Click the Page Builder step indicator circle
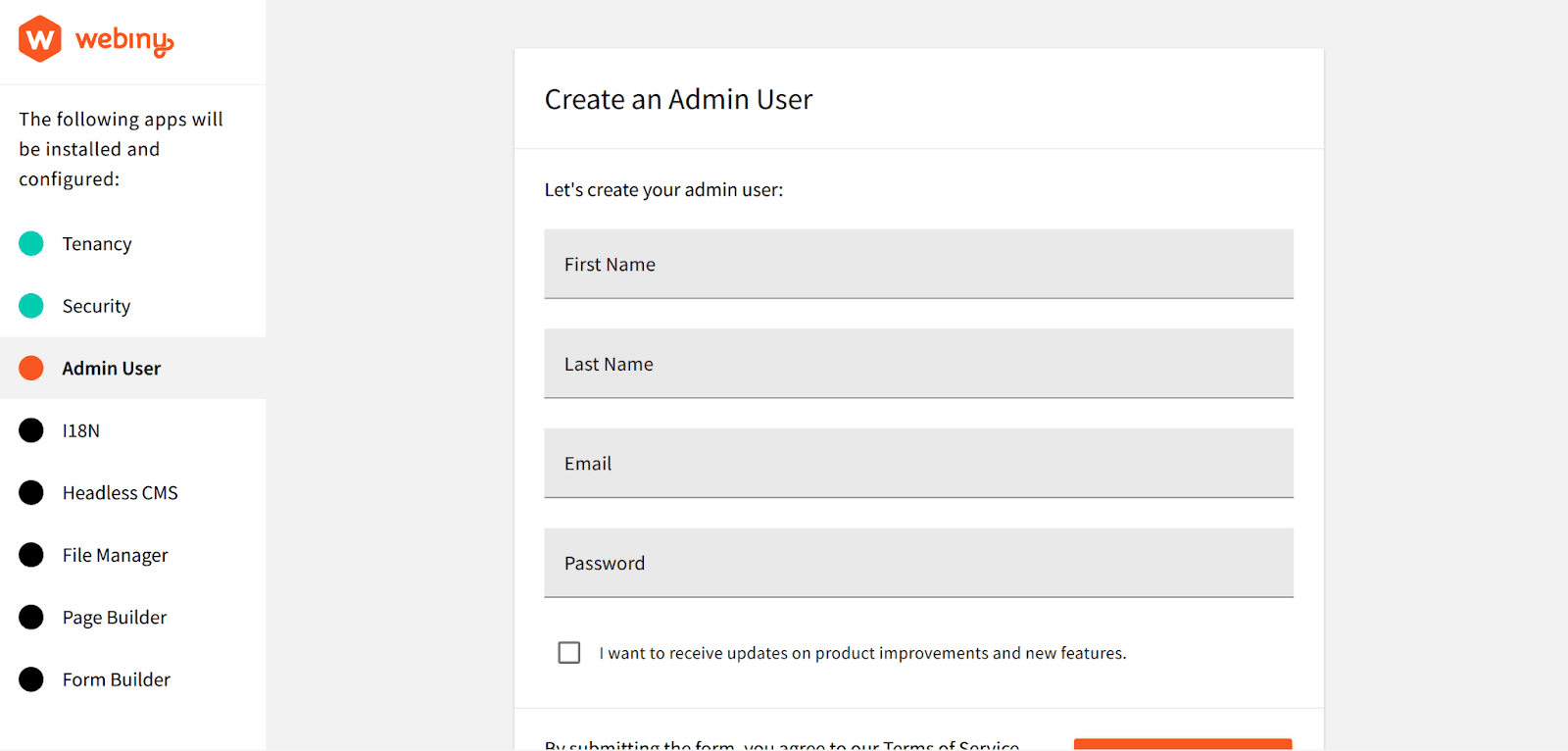 (30, 617)
